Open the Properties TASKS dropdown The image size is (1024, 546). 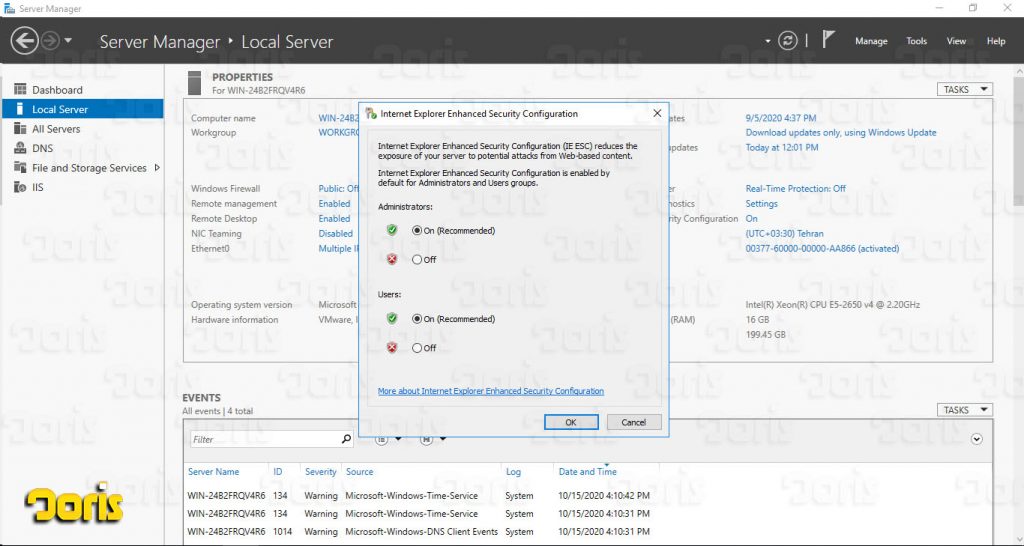tap(965, 89)
